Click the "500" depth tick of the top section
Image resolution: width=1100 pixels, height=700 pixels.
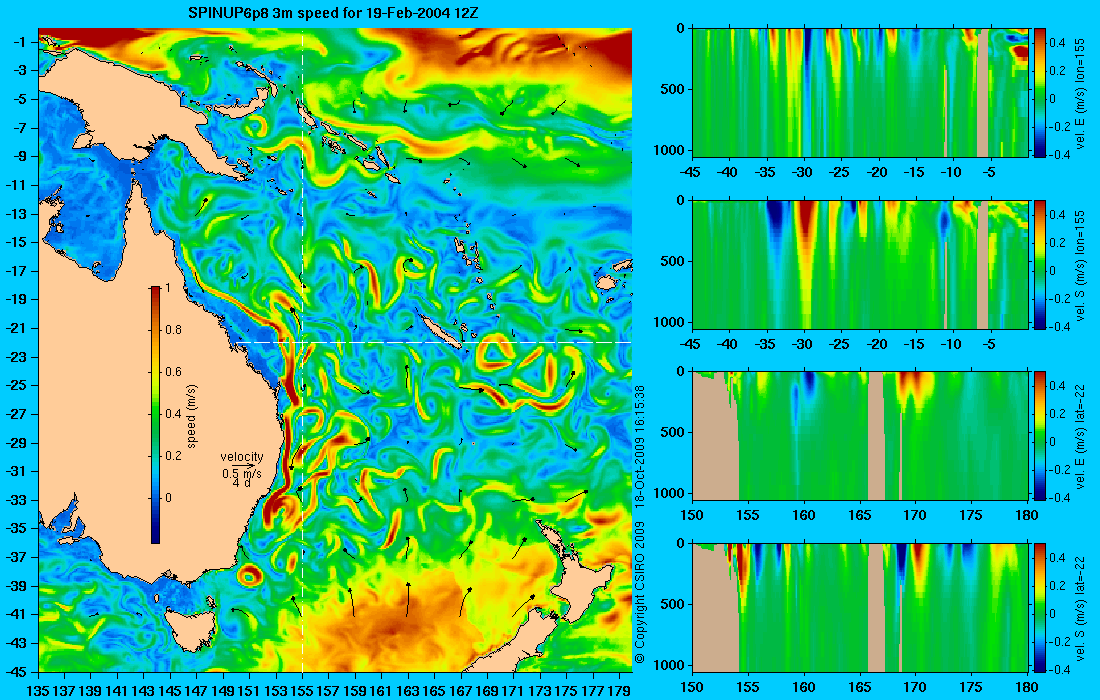(673, 89)
